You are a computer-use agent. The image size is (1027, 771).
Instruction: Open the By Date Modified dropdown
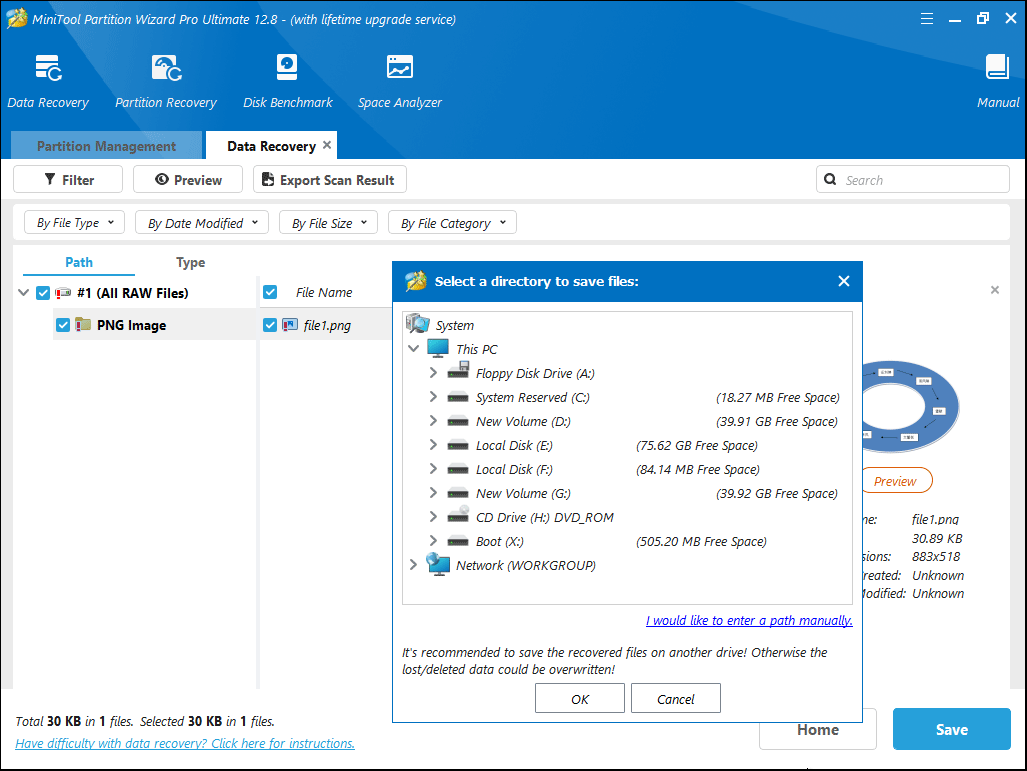(202, 223)
